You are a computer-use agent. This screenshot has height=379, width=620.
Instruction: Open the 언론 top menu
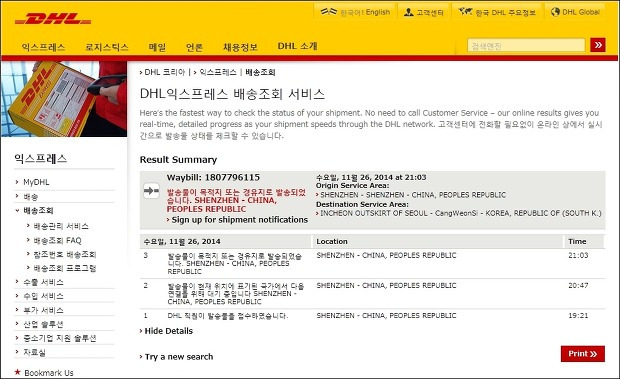click(195, 47)
